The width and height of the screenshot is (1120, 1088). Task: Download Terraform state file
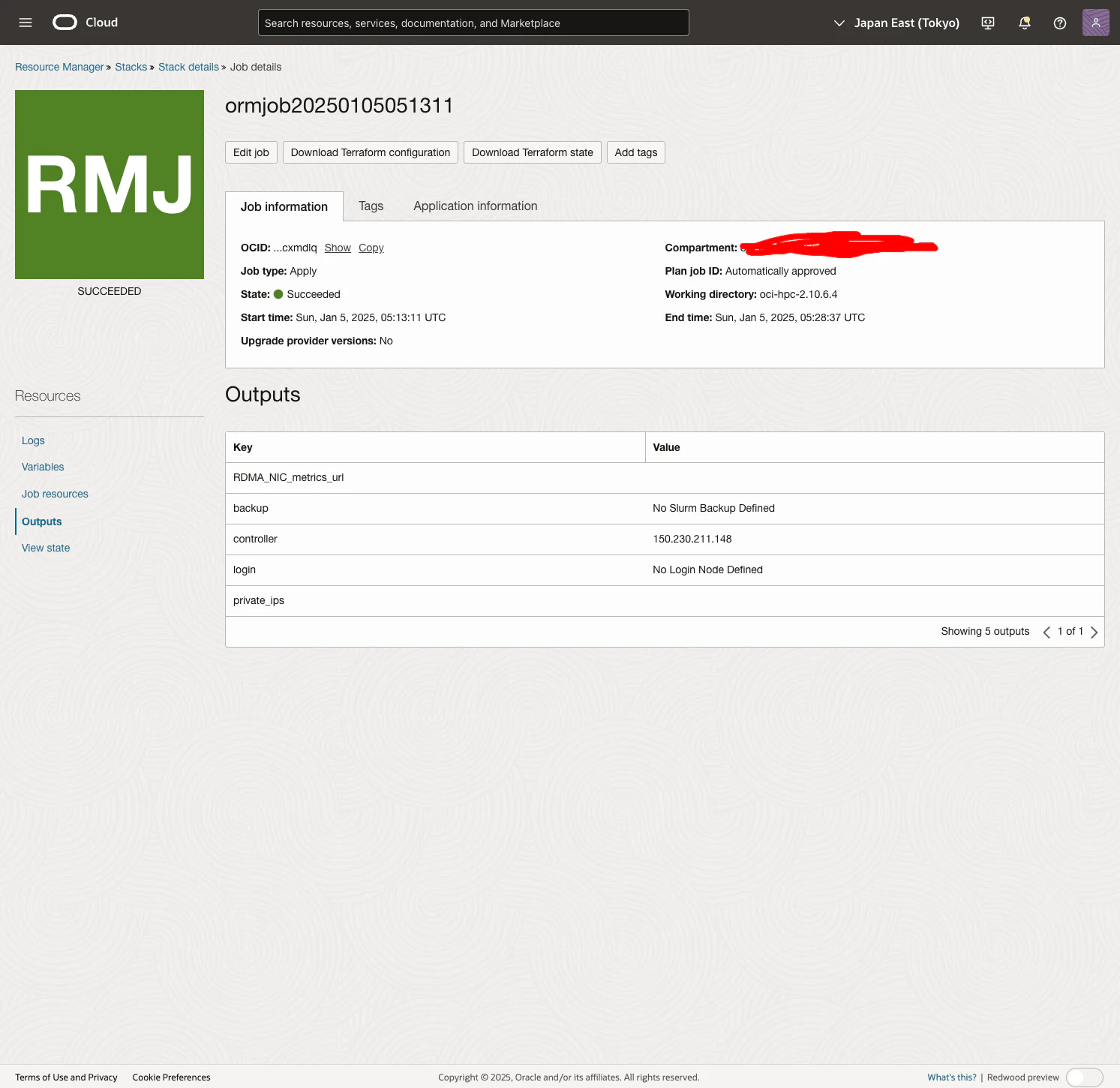point(533,152)
